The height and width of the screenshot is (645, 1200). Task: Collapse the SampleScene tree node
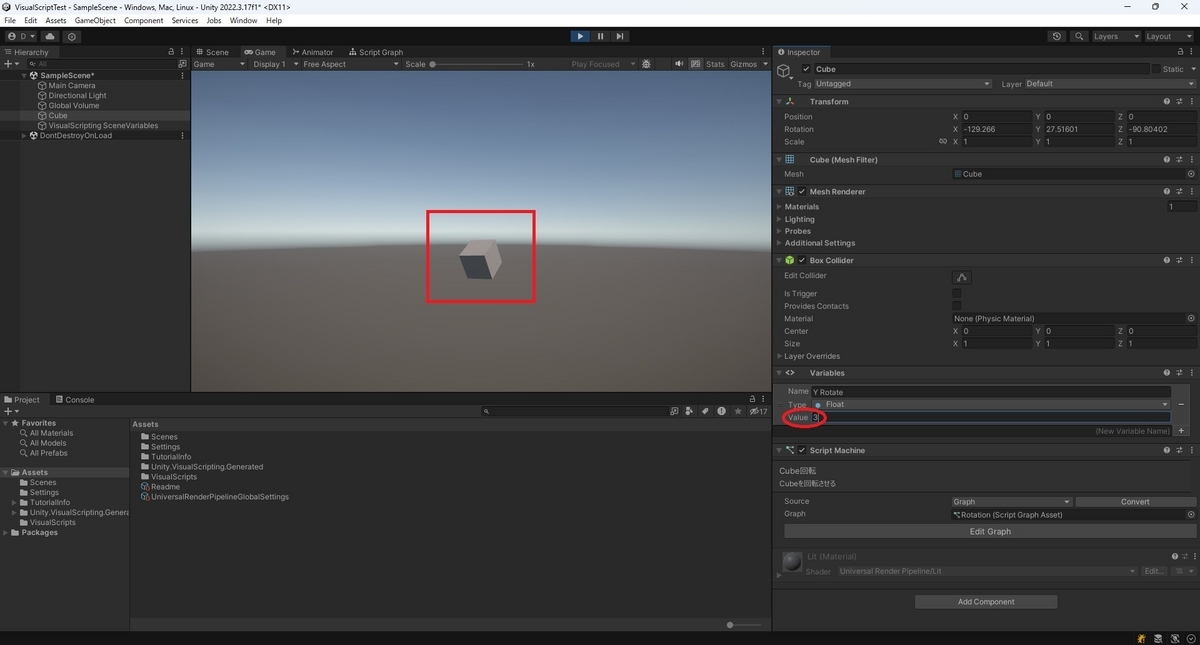[x=25, y=75]
